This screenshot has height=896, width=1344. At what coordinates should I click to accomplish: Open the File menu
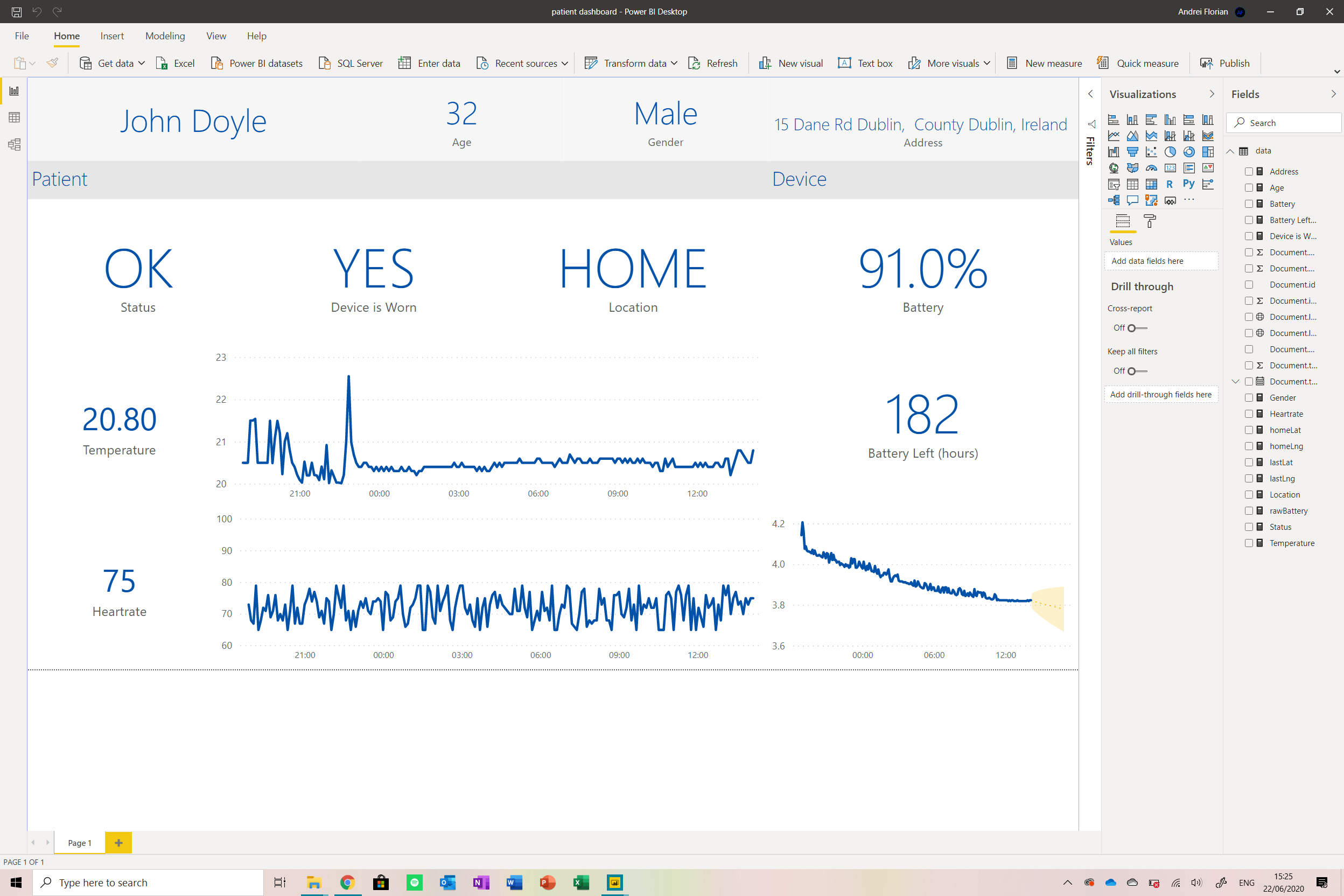tap(22, 36)
